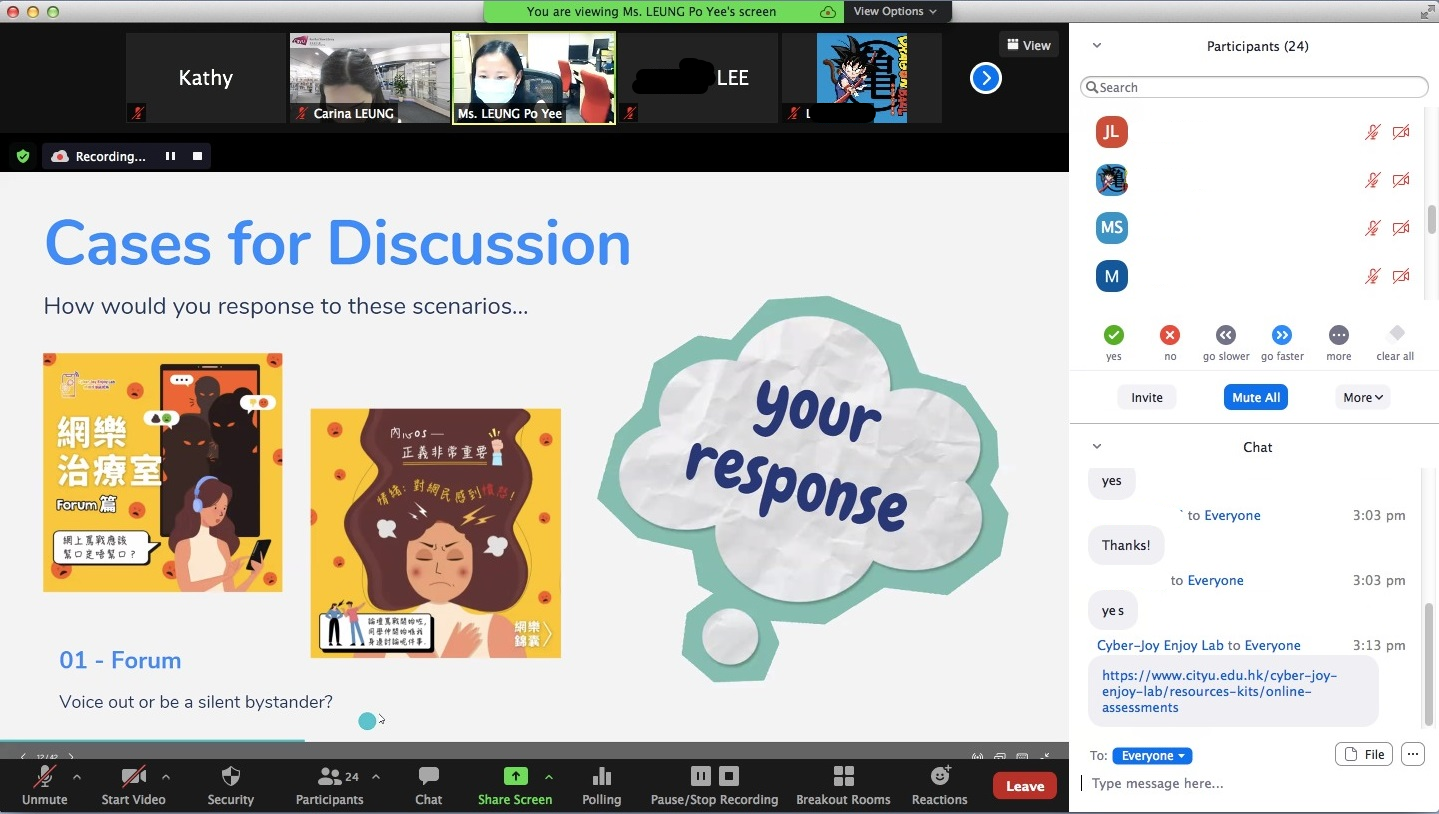Expand the More dropdown in Participants
This screenshot has height=814, width=1439.
pos(1362,397)
